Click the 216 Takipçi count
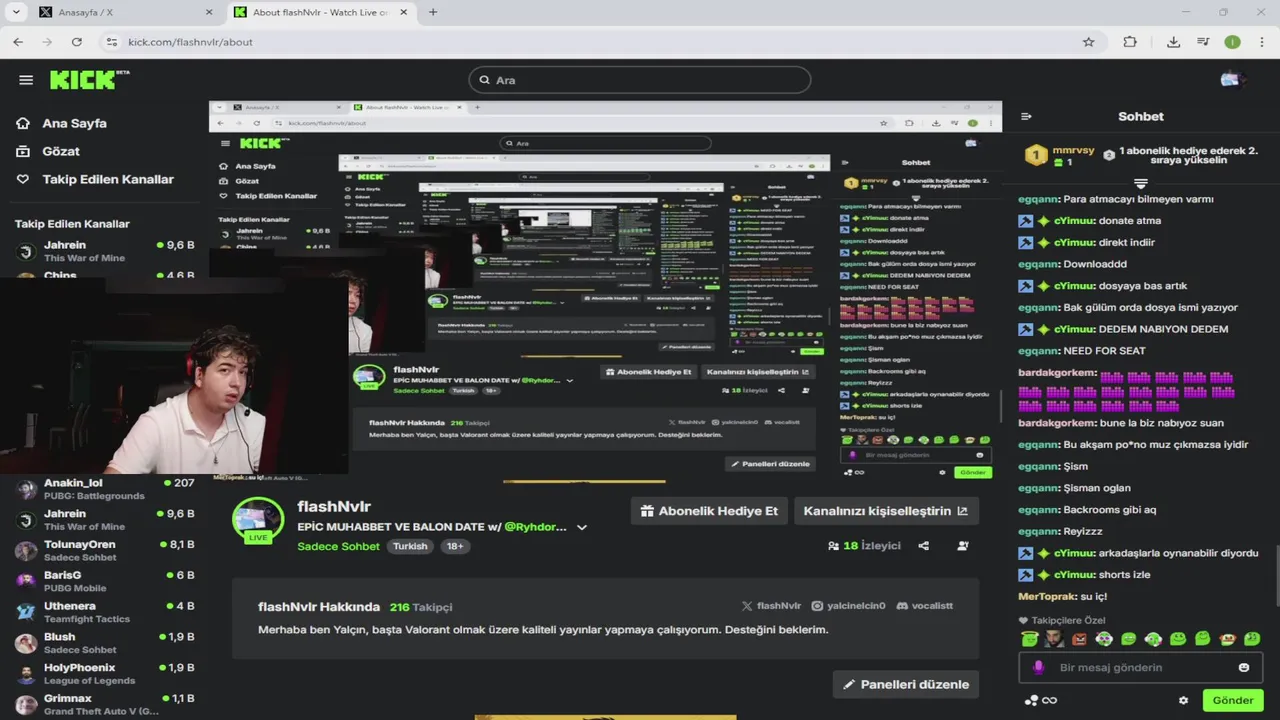 pos(421,606)
